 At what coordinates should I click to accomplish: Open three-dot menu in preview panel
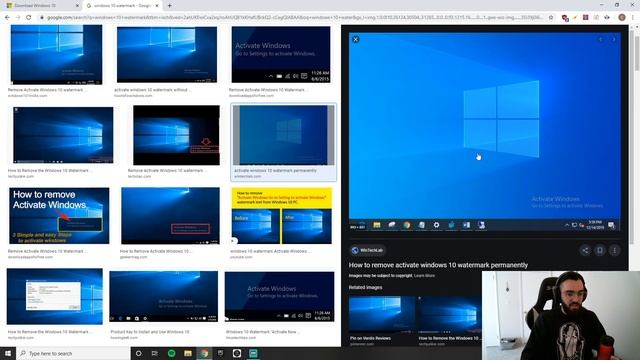[x=614, y=250]
